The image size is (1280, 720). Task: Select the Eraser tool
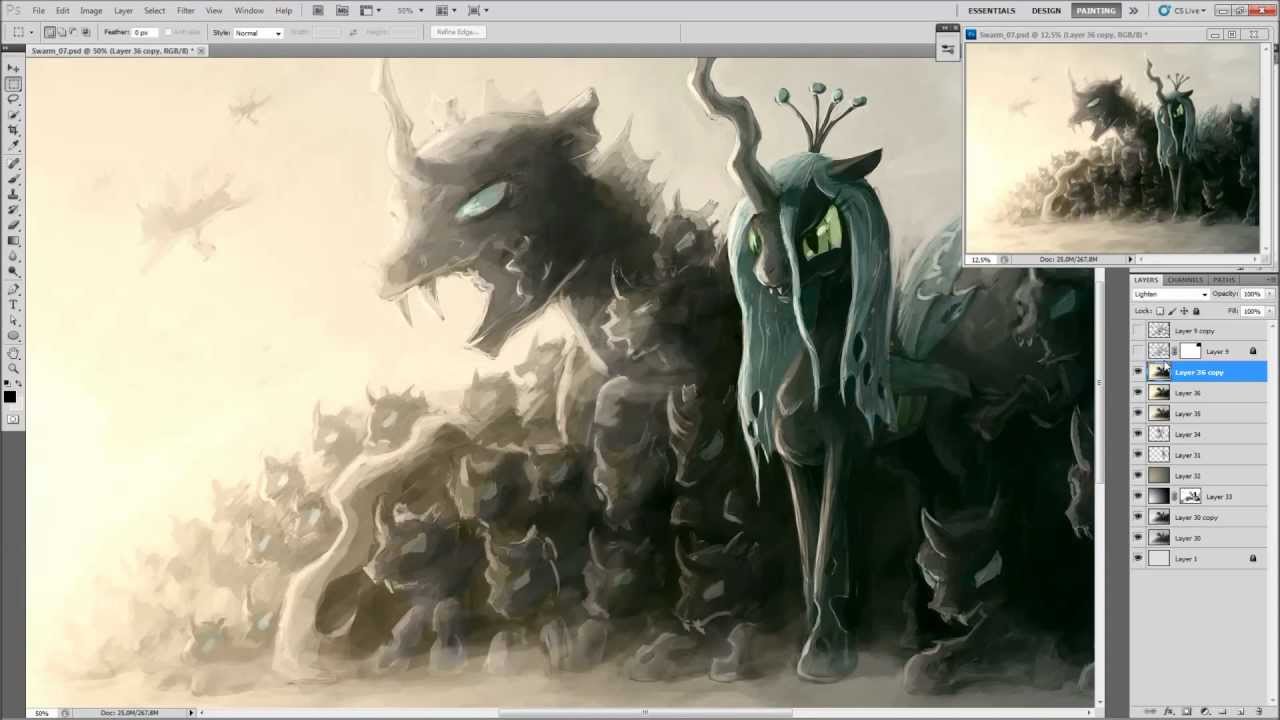click(x=13, y=225)
